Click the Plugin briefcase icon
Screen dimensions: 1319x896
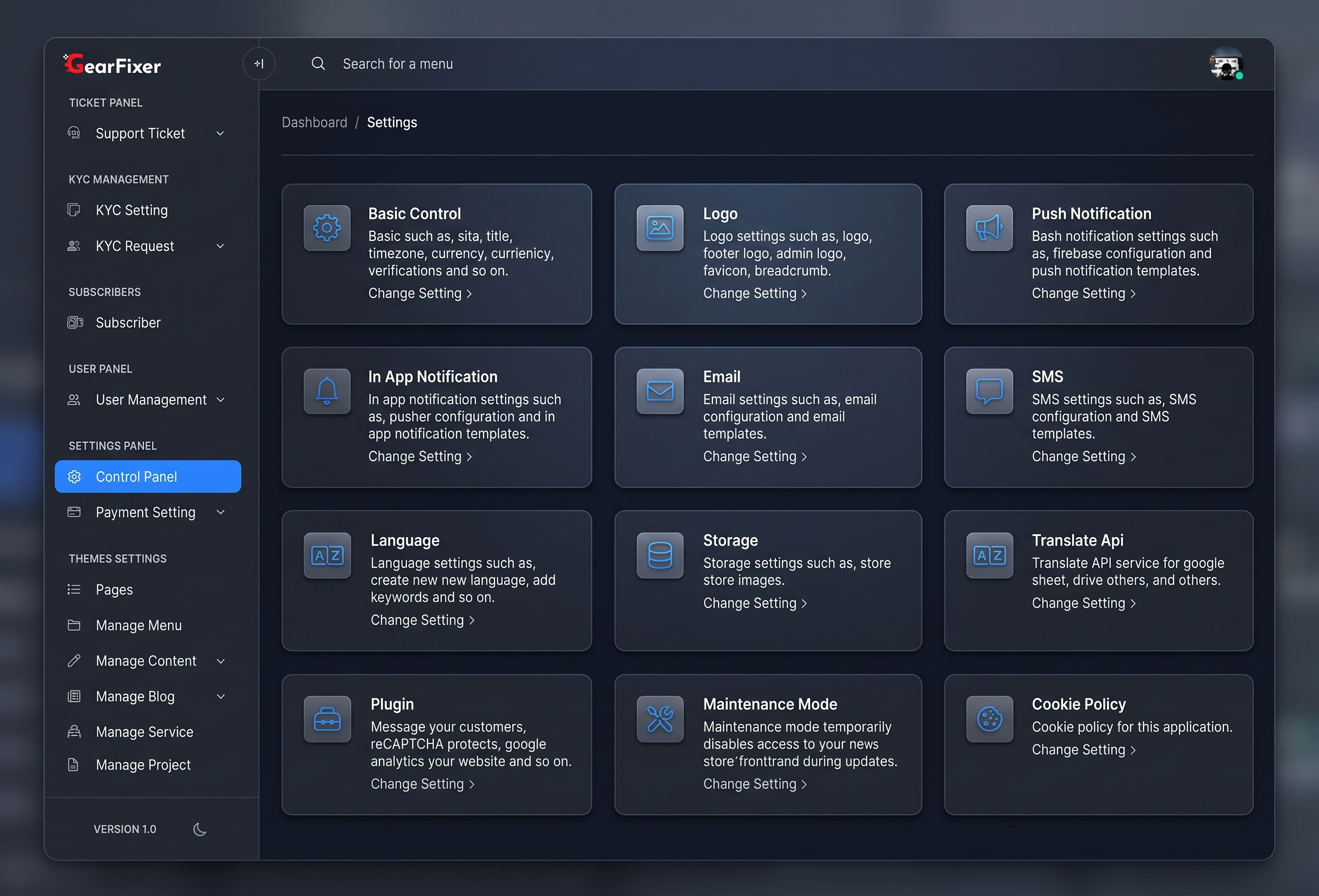tap(327, 719)
